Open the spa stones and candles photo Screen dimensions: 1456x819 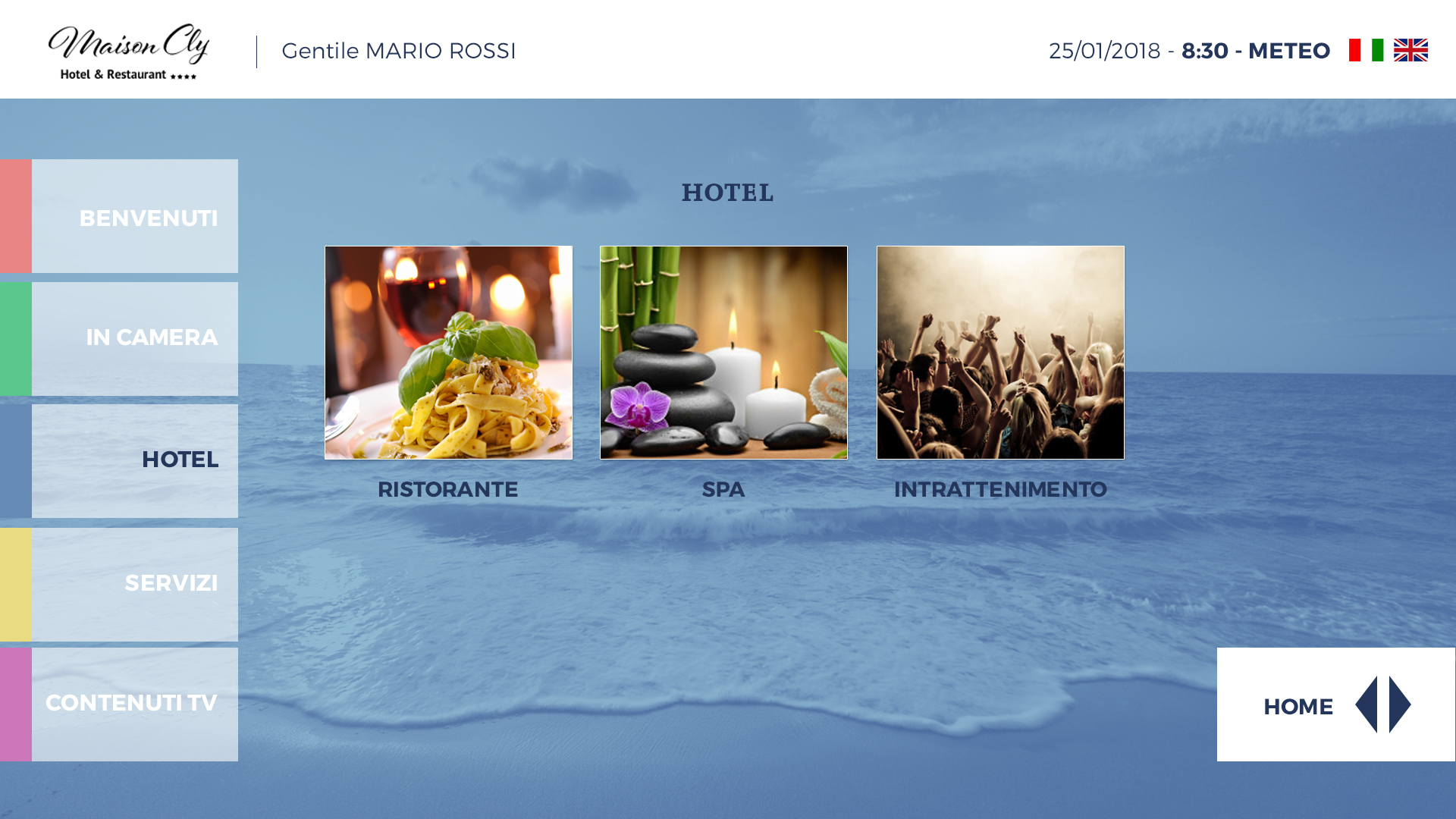(724, 353)
